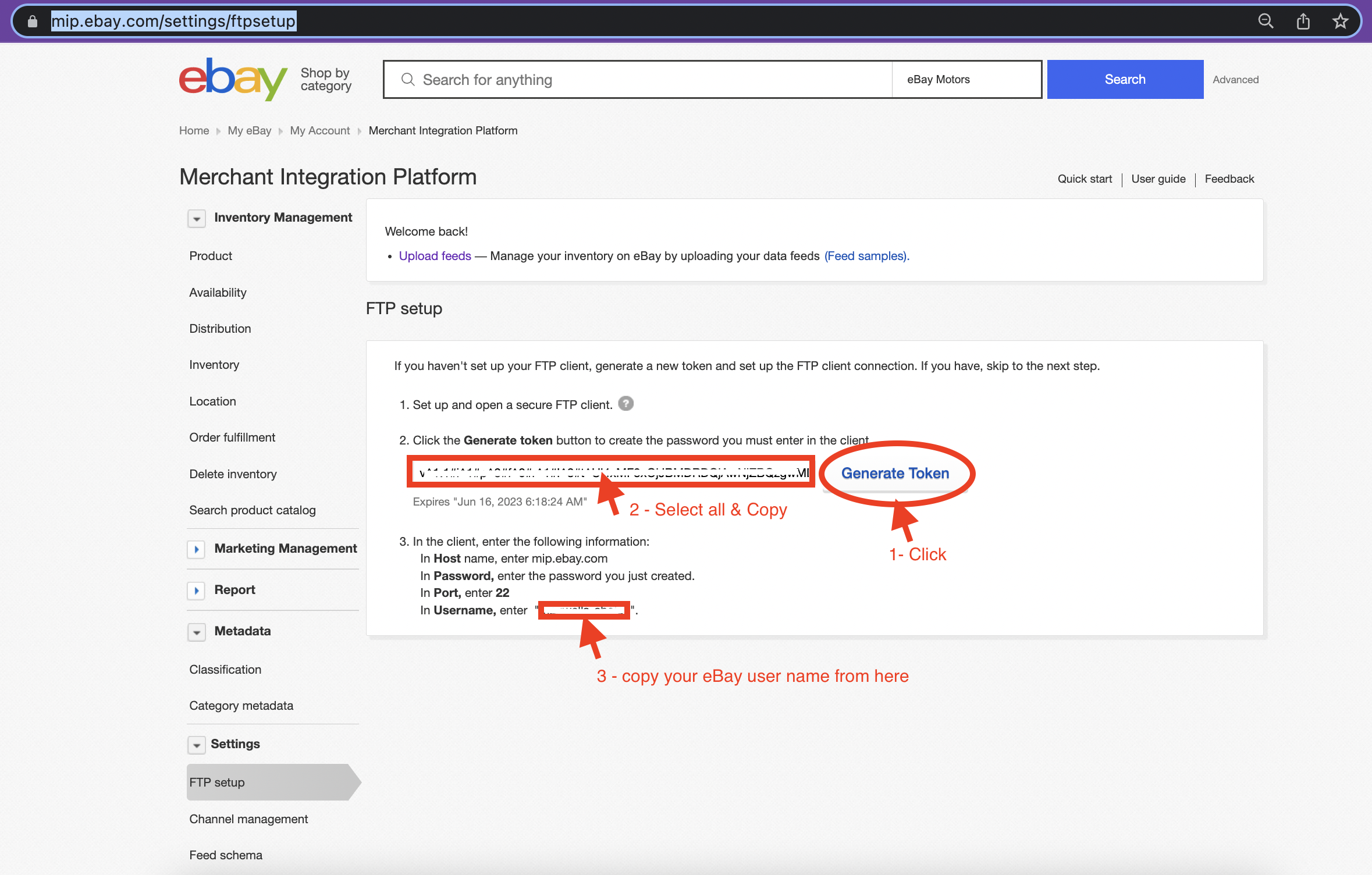Click the help question mark icon
This screenshot has width=1372, height=875.
coord(625,403)
